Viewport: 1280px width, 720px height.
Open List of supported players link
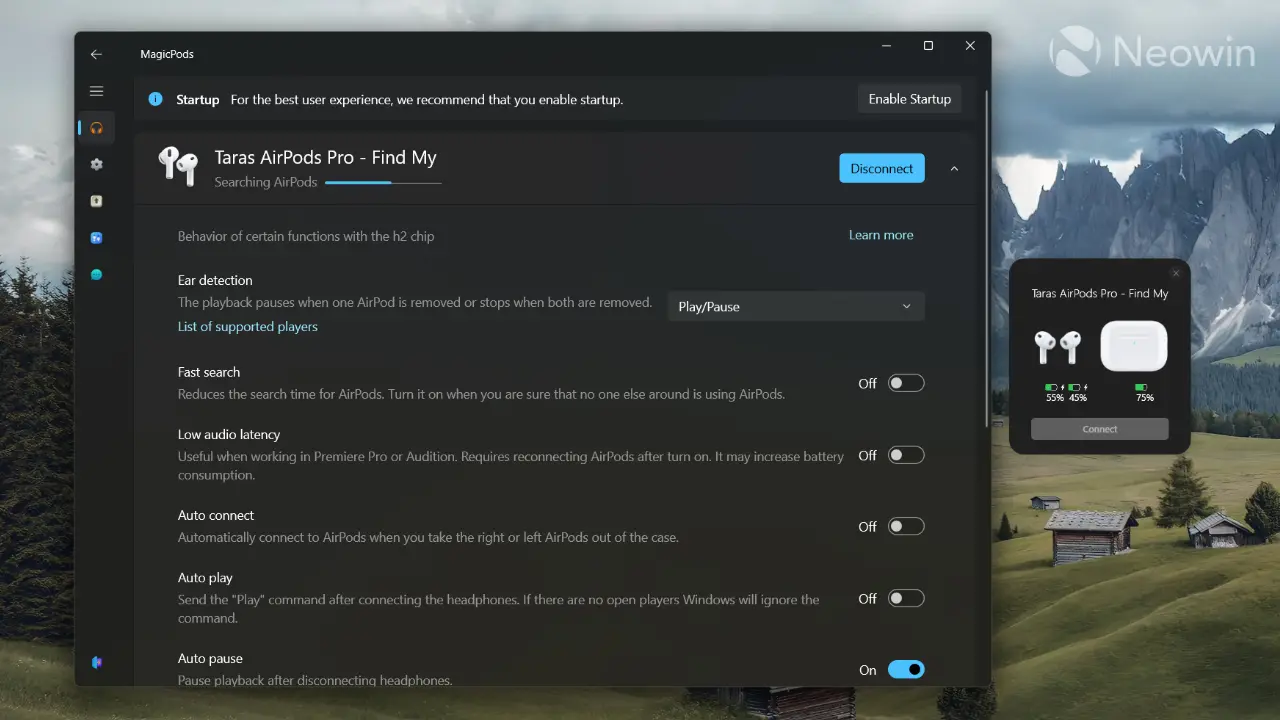(x=247, y=326)
